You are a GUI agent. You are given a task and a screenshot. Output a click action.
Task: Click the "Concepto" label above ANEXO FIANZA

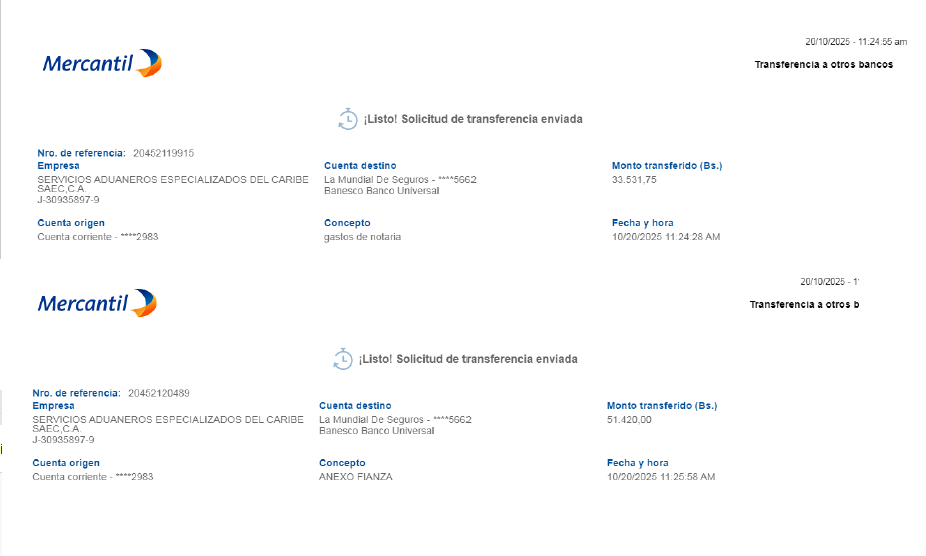click(342, 463)
